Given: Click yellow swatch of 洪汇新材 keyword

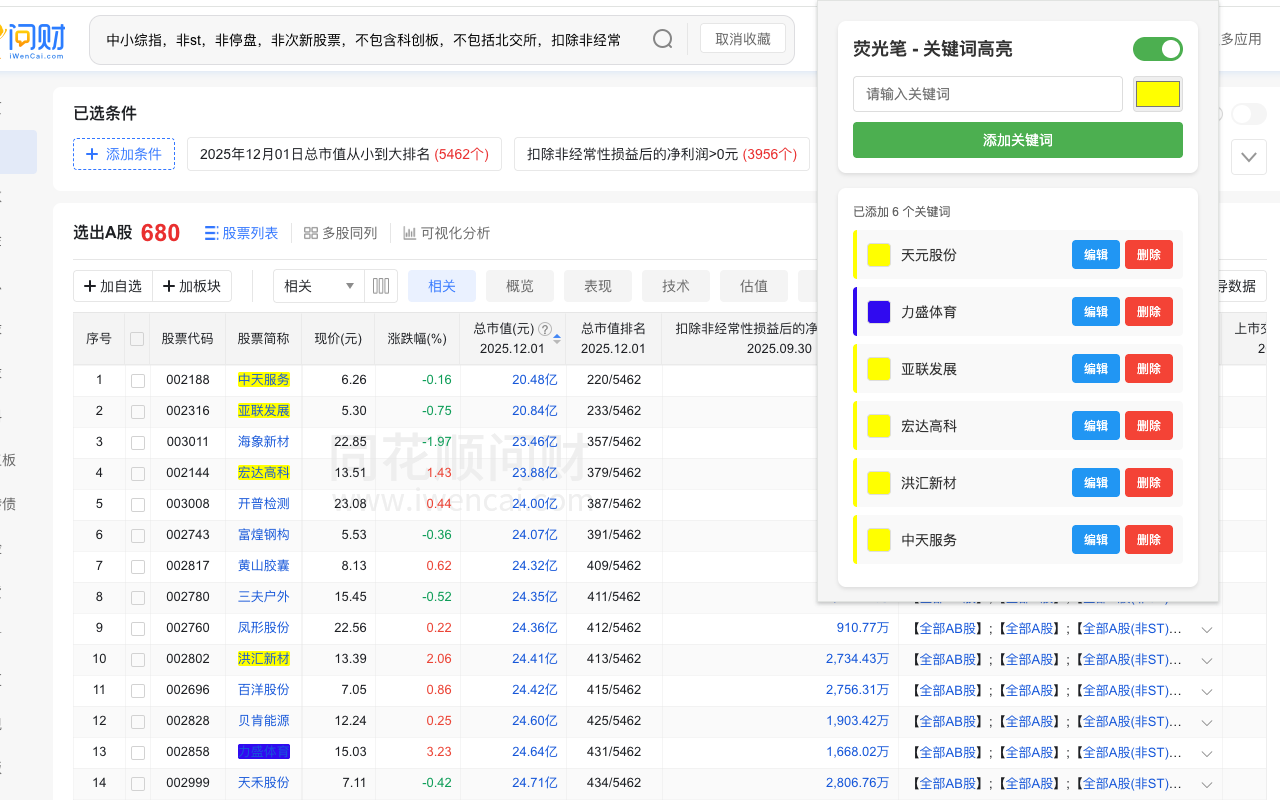Looking at the screenshot, I should click(879, 483).
